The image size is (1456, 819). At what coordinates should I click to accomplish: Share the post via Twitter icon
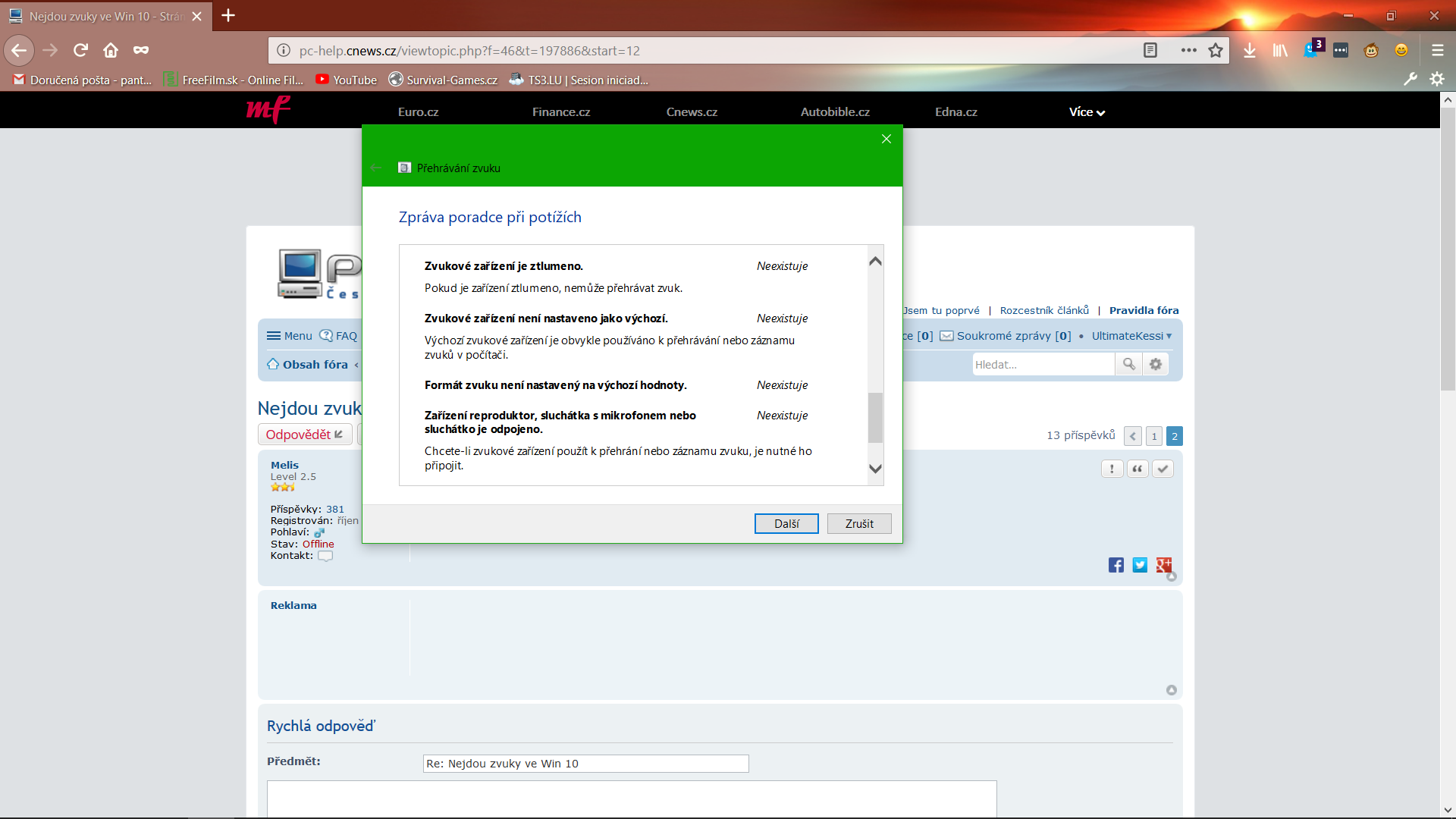1140,565
